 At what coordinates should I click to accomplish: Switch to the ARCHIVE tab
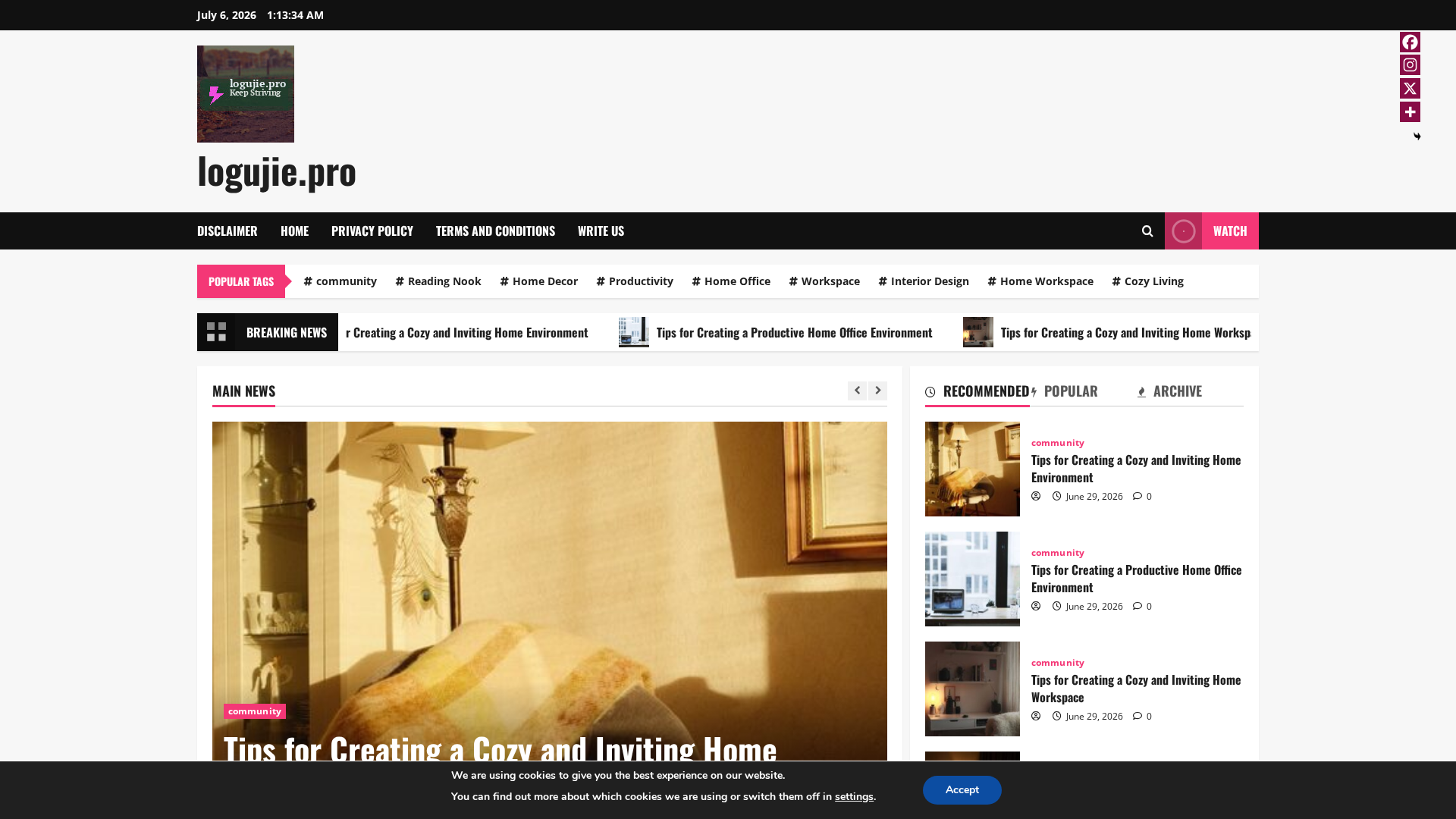pyautogui.click(x=1169, y=391)
